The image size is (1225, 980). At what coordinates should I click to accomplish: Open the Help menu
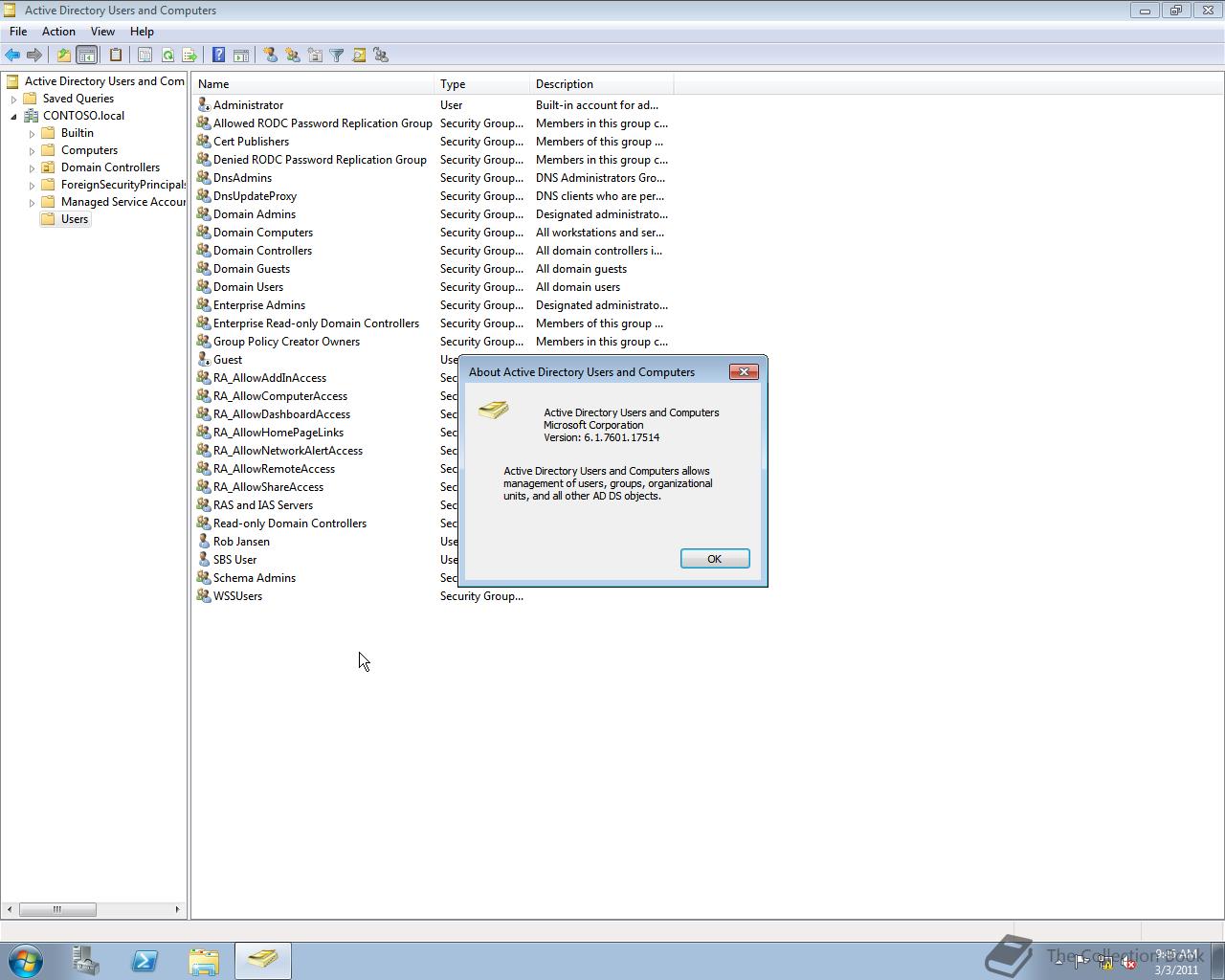point(142,32)
